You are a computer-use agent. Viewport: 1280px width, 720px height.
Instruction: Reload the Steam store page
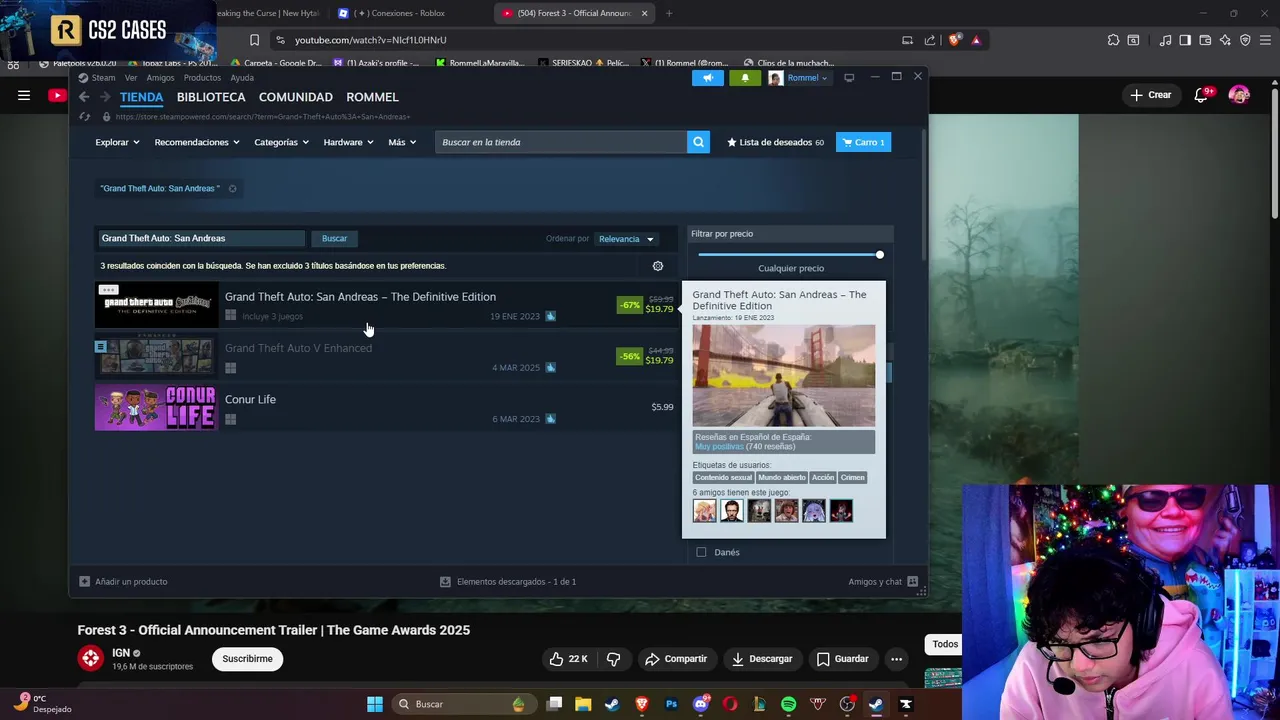click(x=85, y=117)
